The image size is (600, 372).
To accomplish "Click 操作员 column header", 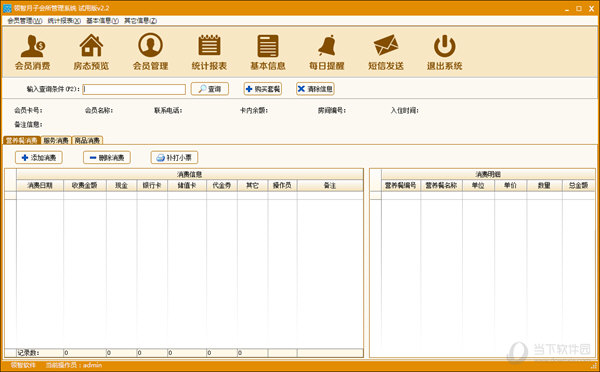I will (282, 185).
